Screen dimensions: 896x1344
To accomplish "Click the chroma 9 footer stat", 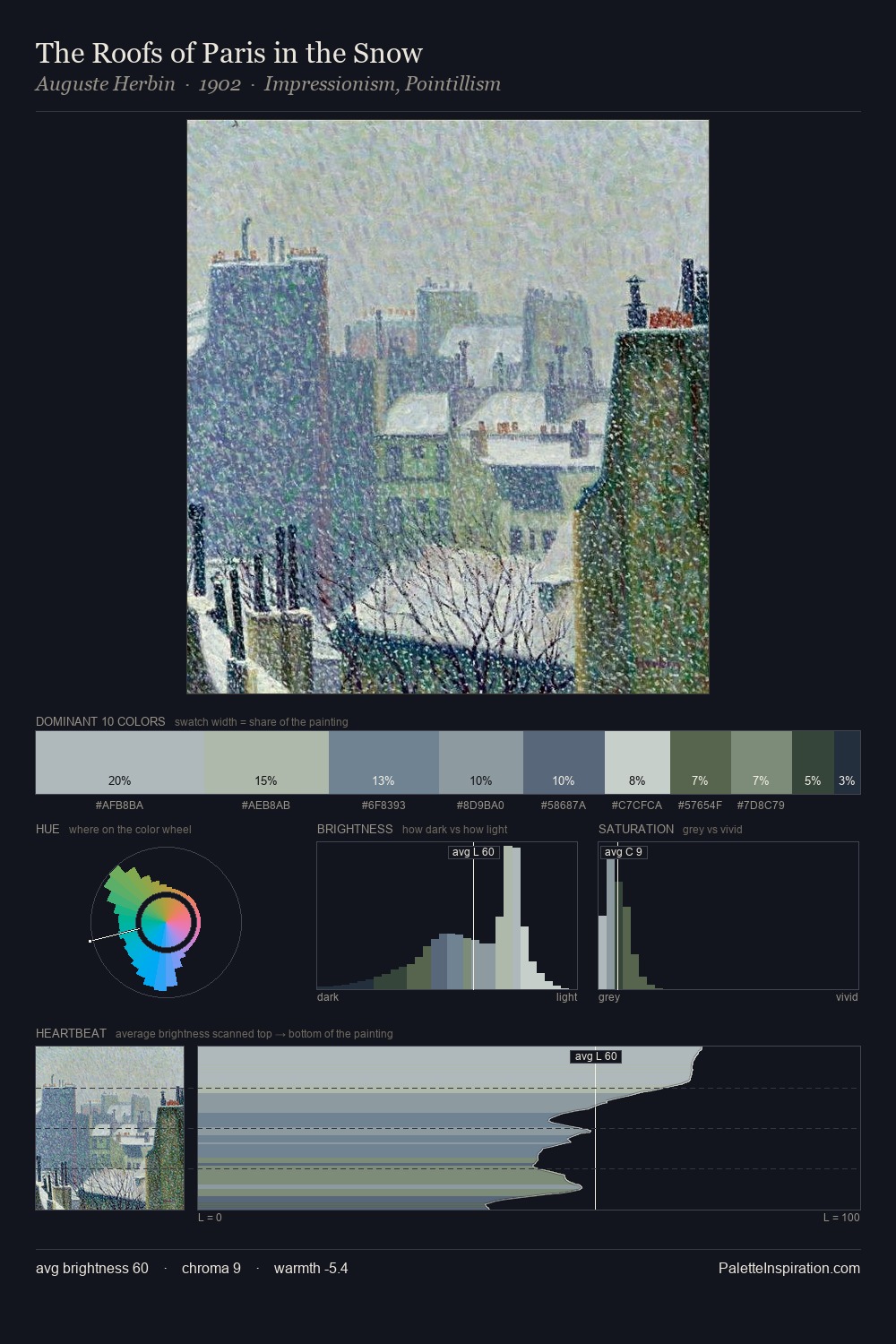I will 211,1268.
